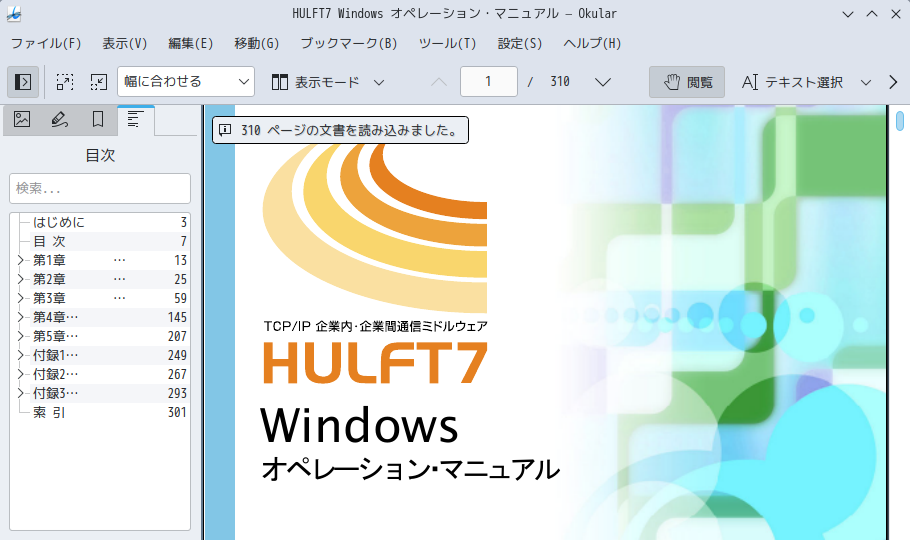This screenshot has height=540, width=910.
Task: Click the fit-page zoom icon
Action: tap(65, 82)
